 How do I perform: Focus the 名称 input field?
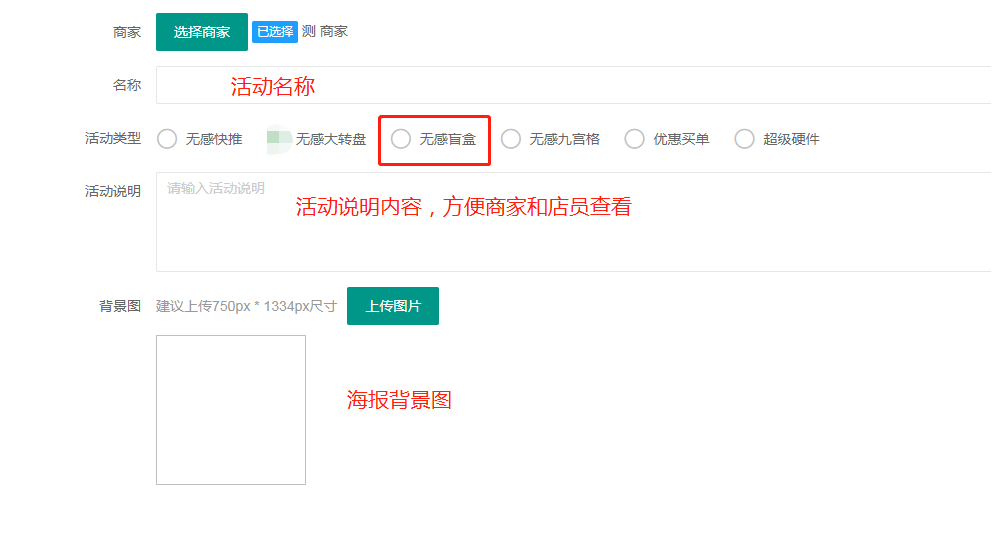pos(574,85)
